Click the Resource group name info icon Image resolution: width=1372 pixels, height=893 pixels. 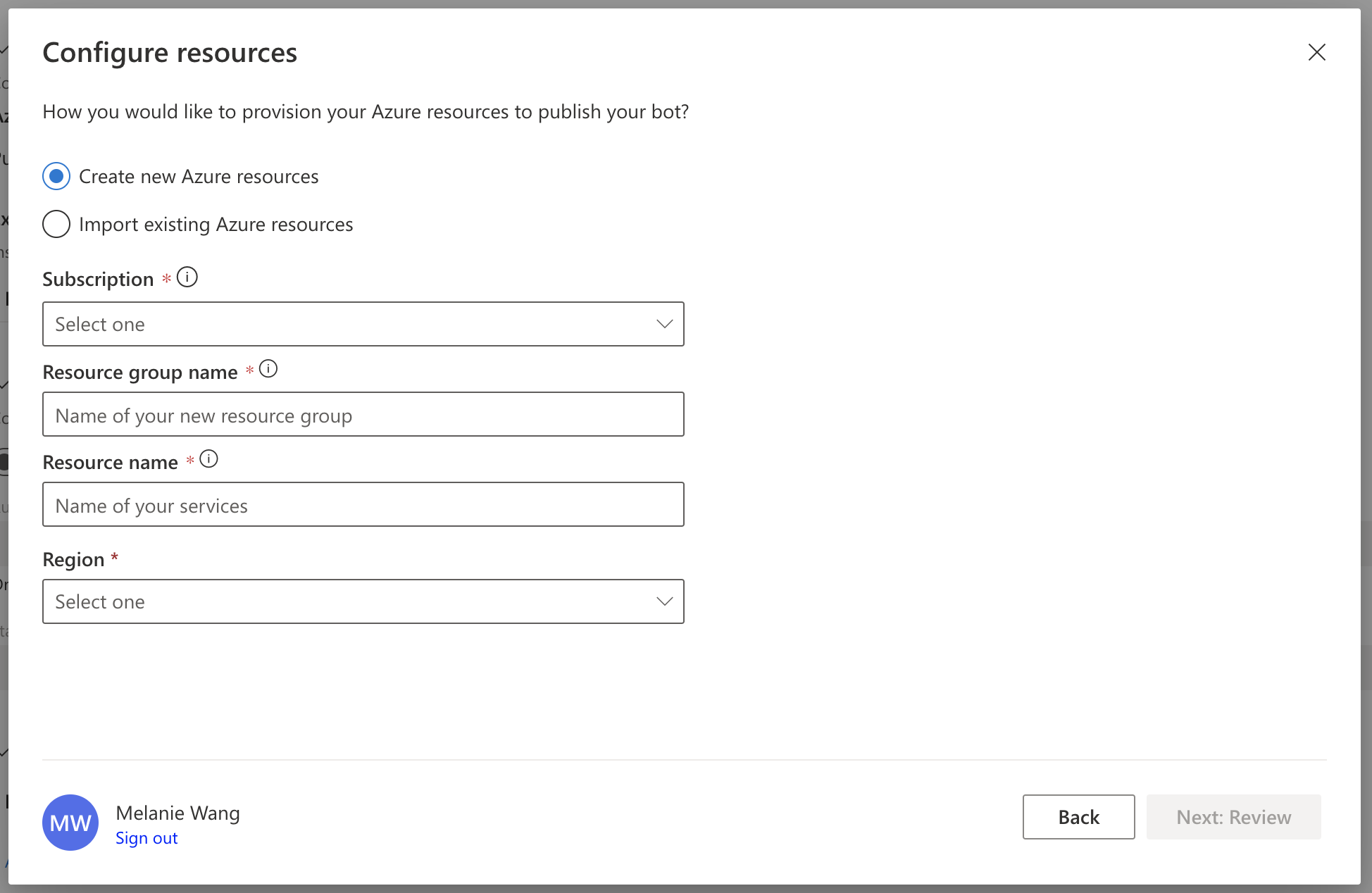tap(268, 368)
